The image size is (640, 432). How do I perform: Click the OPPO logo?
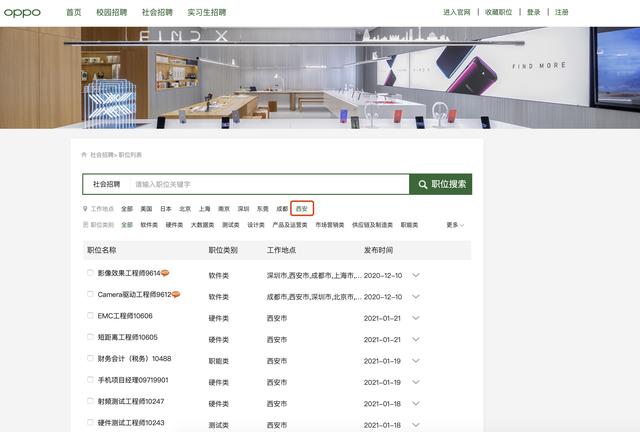point(22,13)
